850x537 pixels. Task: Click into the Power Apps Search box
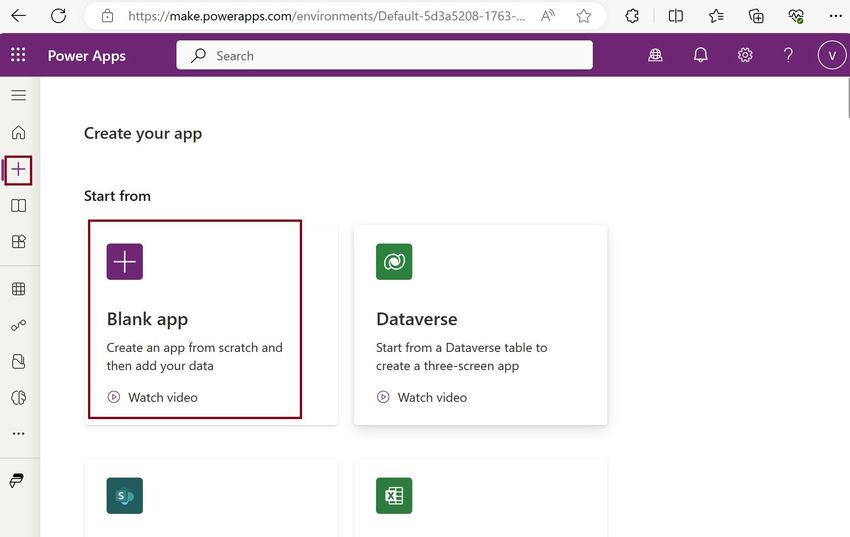pyautogui.click(x=384, y=55)
